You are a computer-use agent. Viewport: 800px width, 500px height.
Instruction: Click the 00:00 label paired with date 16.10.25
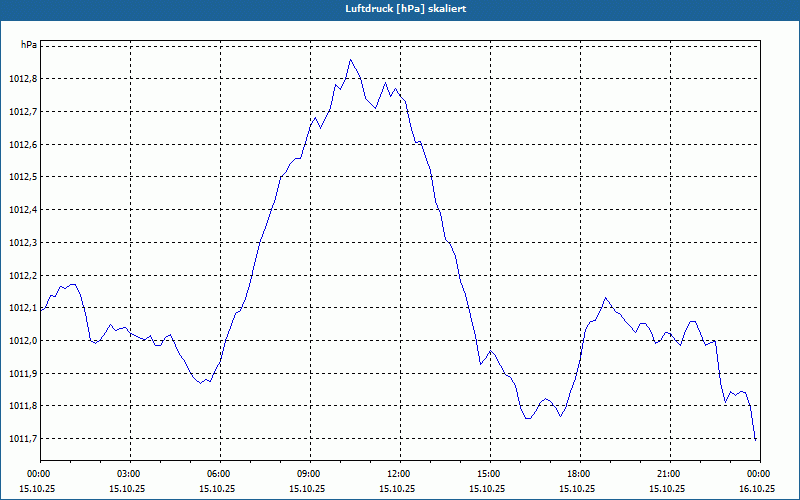(760, 474)
